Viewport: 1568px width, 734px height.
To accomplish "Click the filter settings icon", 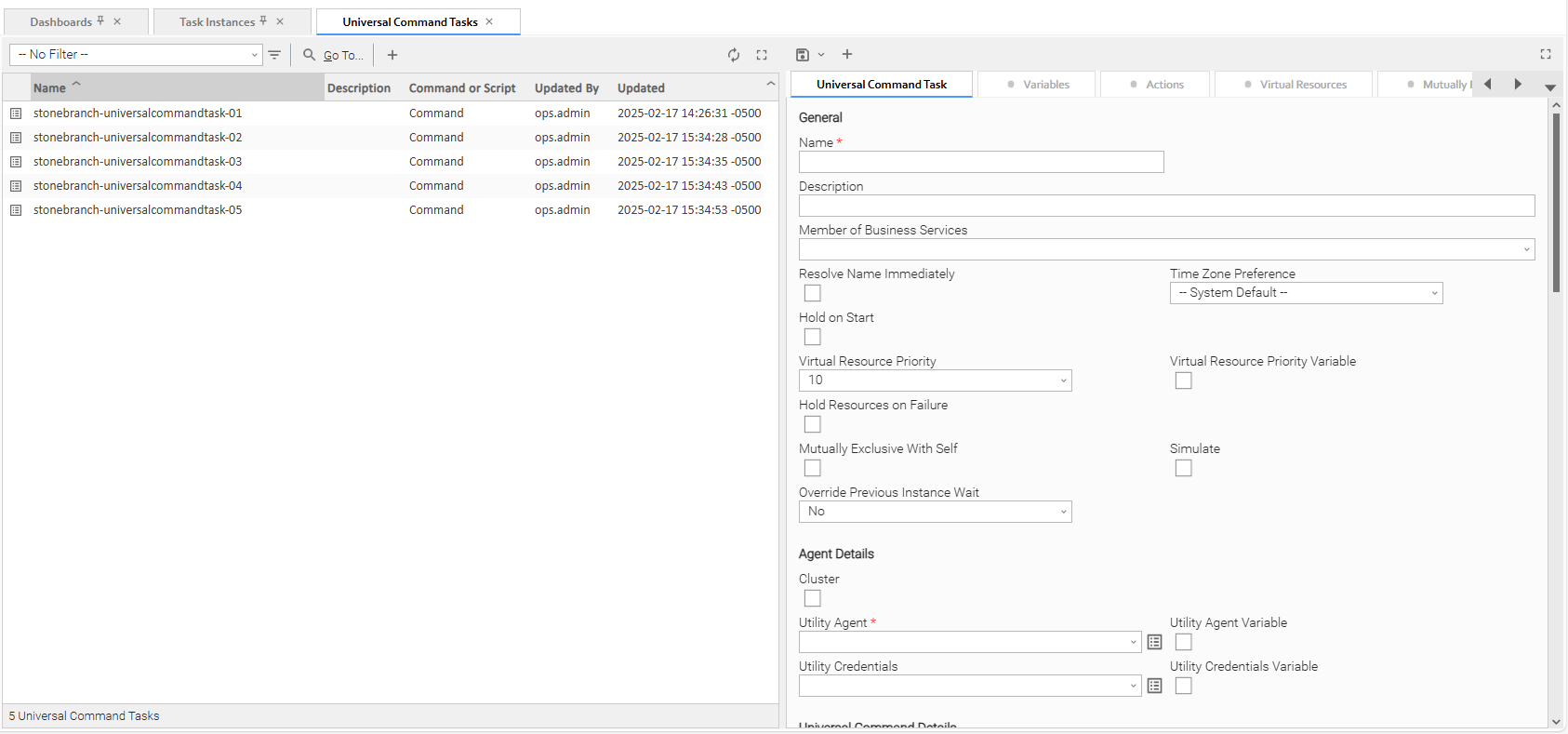I will tap(274, 55).
